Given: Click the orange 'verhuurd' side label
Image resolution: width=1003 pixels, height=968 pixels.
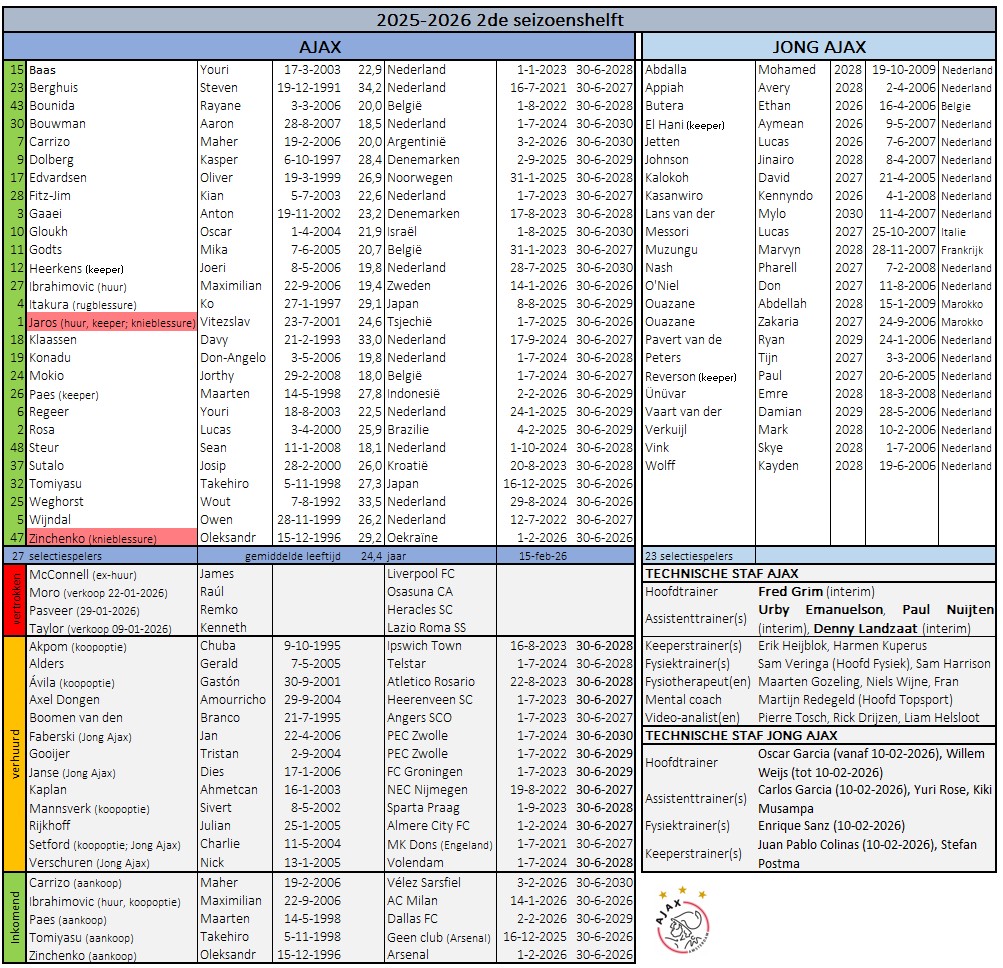Looking at the screenshot, I should (15, 753).
